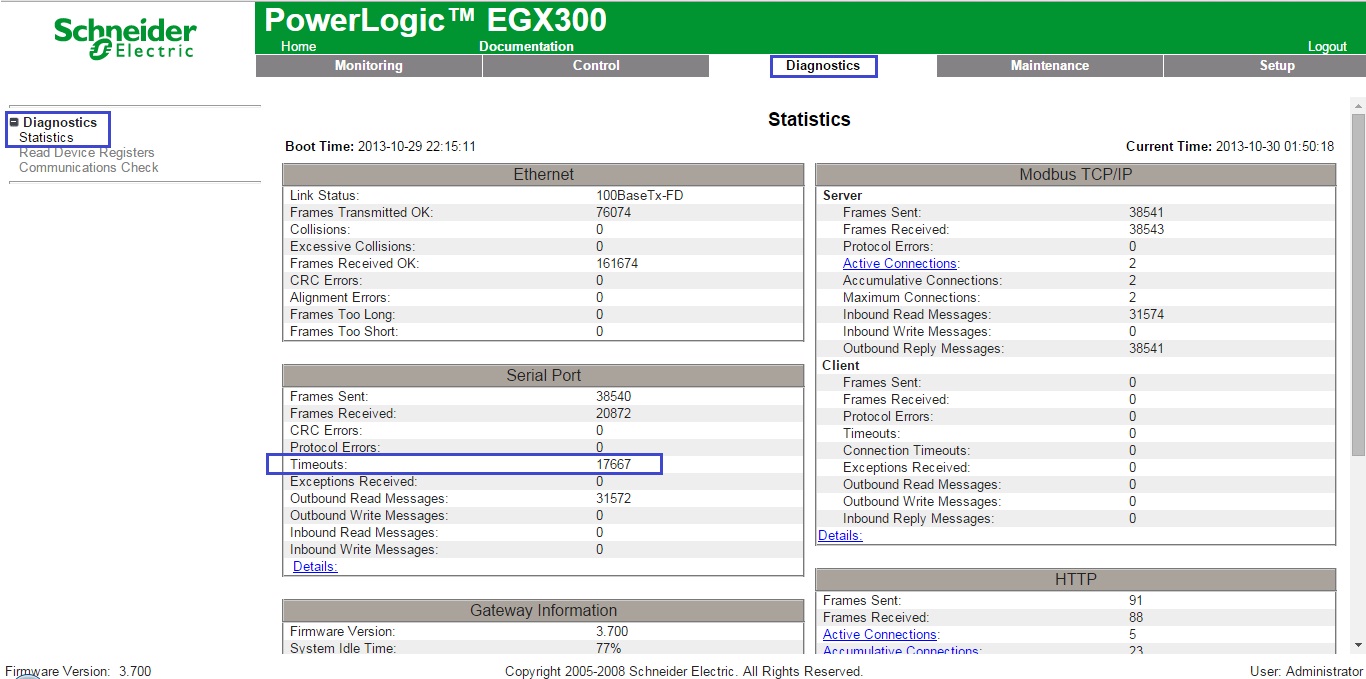Click Frames Received OK value 161674
1366x679 pixels.
[617, 264]
